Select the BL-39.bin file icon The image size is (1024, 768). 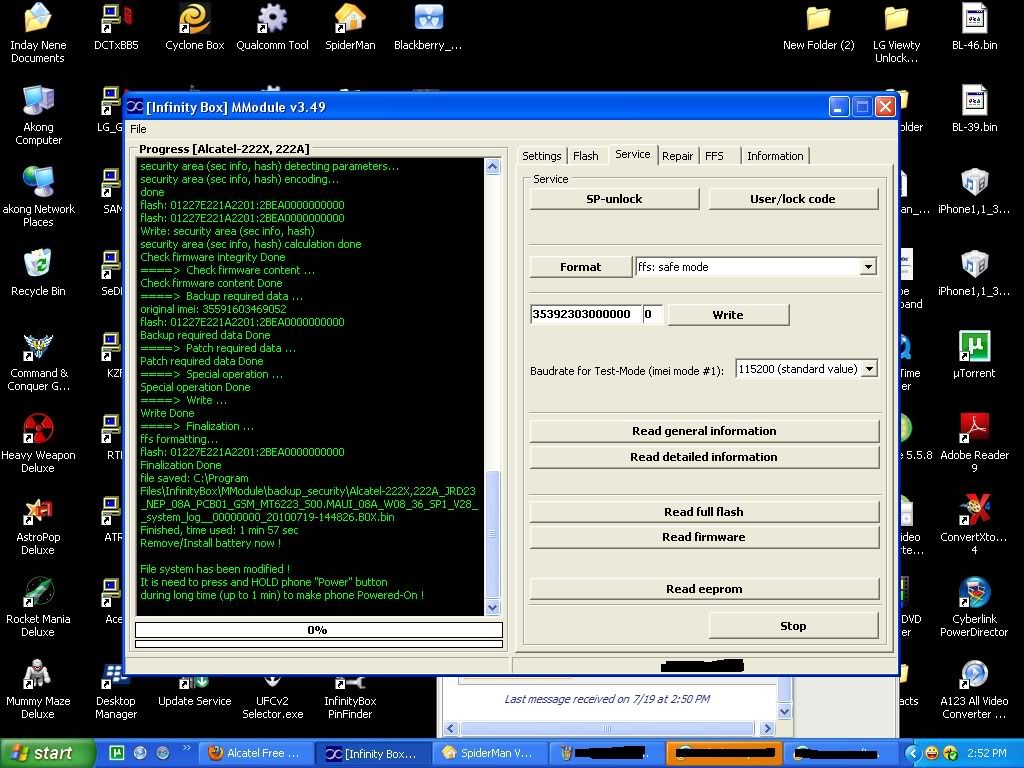(x=974, y=109)
